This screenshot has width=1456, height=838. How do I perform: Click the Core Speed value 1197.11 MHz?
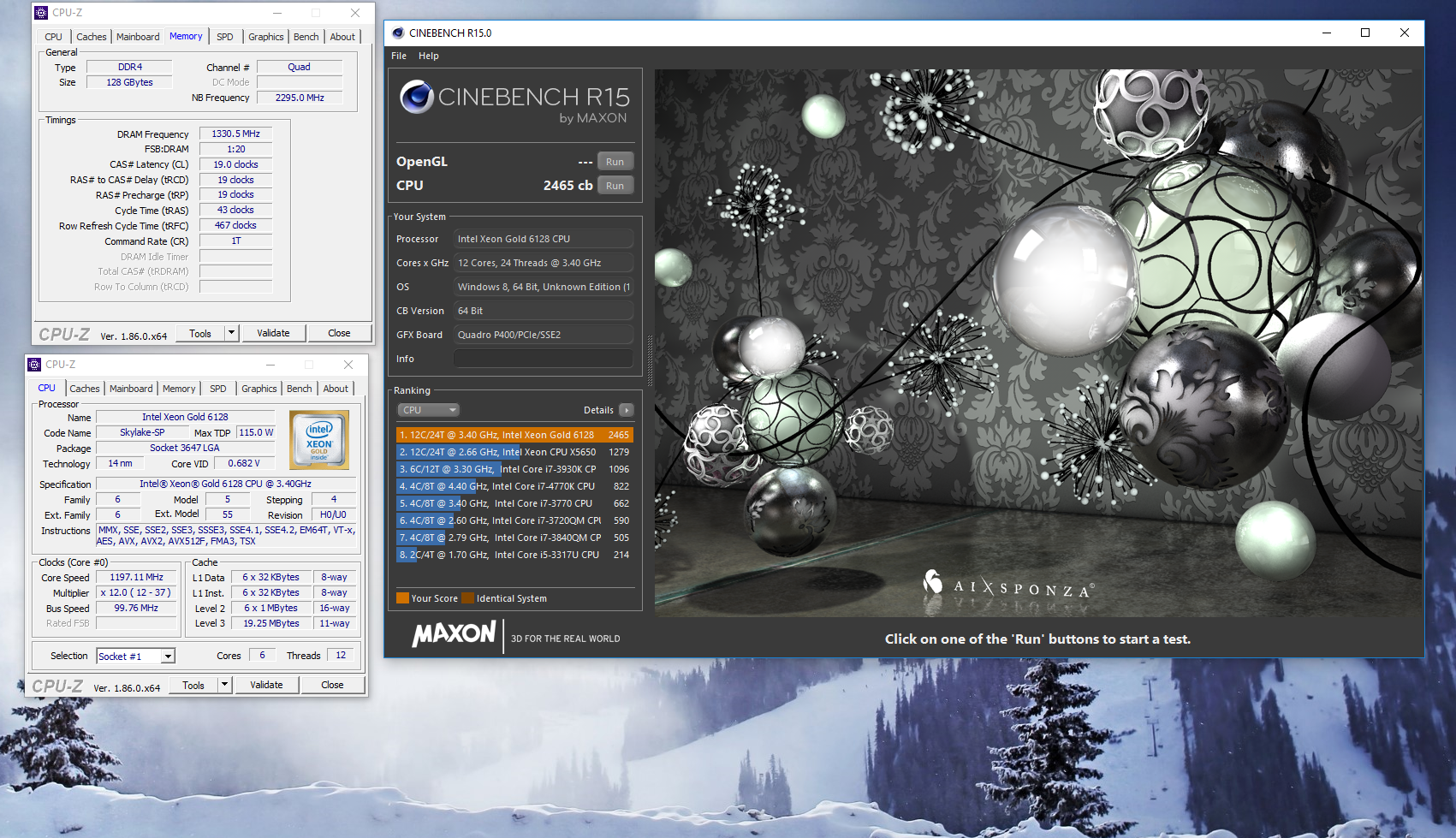(x=136, y=578)
